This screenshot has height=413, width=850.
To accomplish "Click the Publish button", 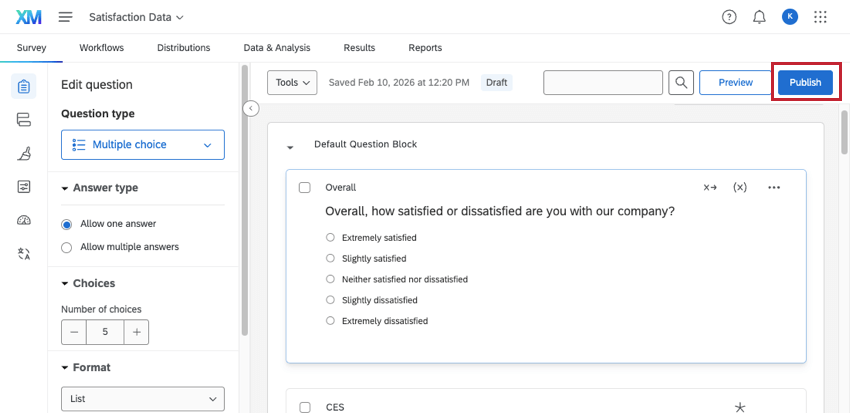I will 805,82.
